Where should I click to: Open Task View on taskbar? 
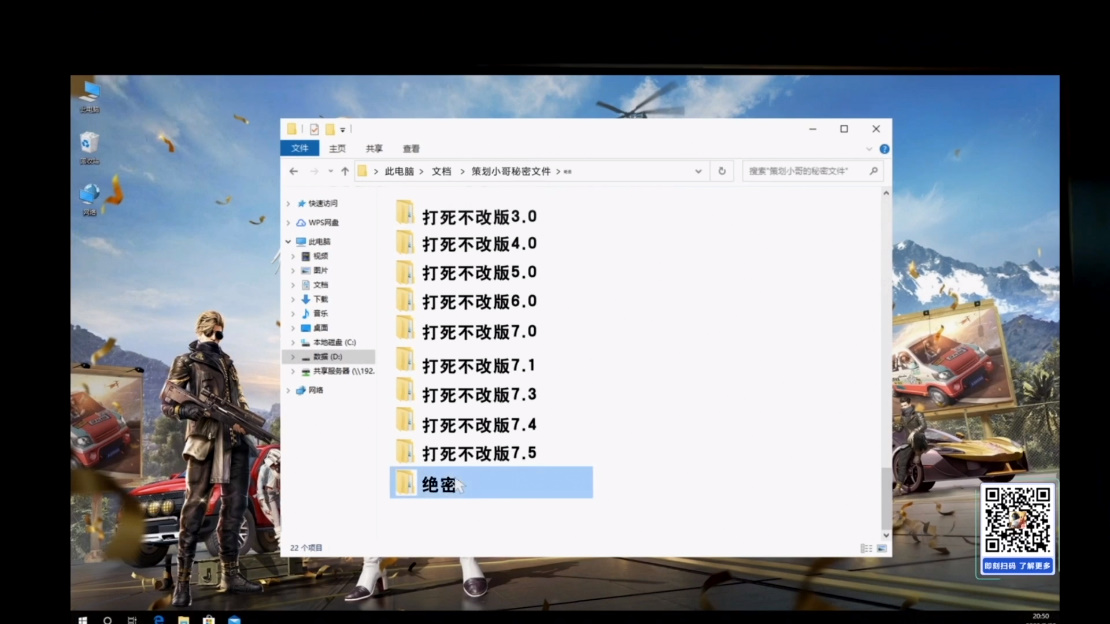click(x=132, y=620)
